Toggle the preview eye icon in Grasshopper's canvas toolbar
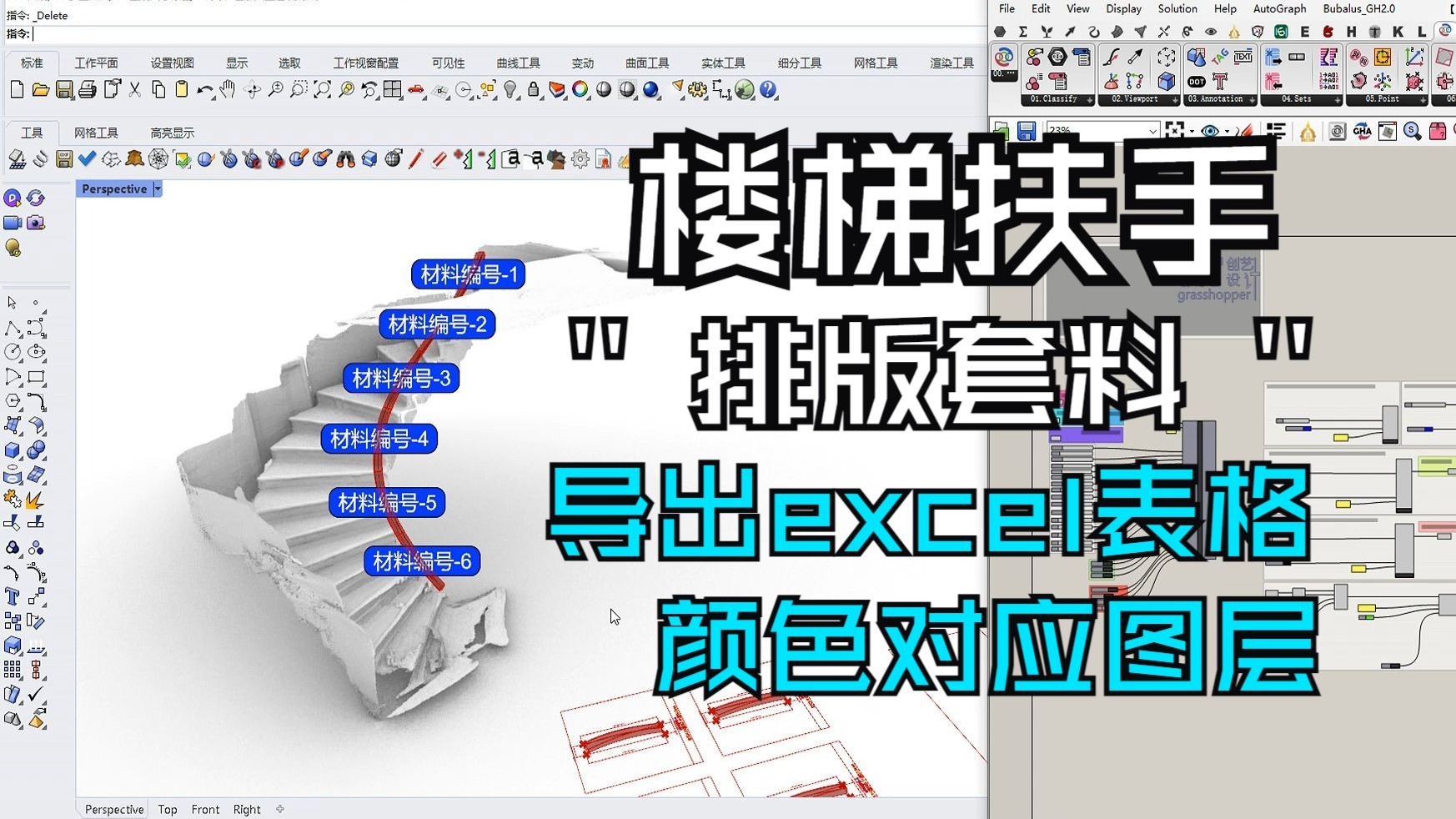Screen dimensions: 1456x819 pos(1210,131)
